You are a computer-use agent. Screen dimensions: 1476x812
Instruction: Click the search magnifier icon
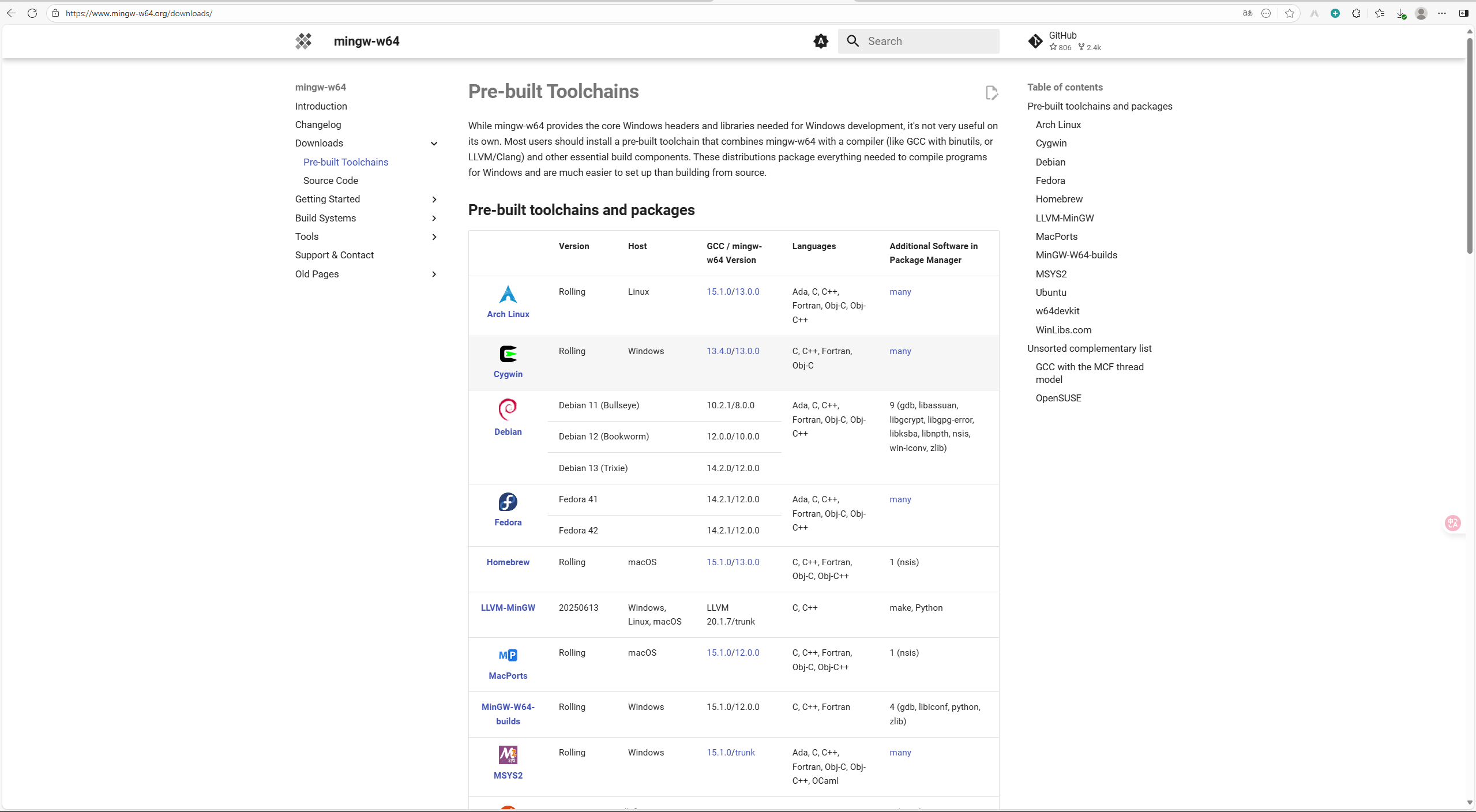pos(853,41)
